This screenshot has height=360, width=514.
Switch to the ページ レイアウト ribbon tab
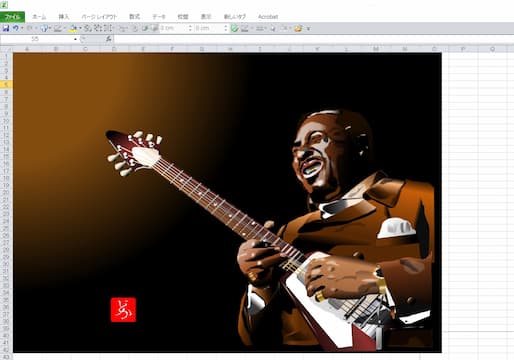click(x=99, y=17)
